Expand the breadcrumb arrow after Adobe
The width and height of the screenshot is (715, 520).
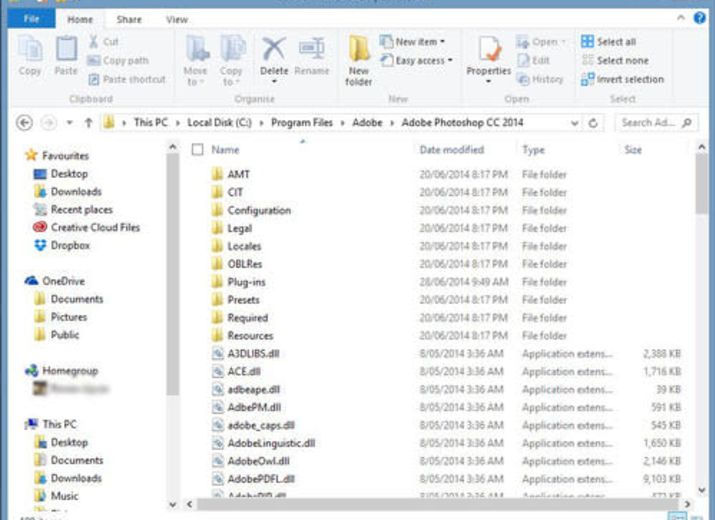click(392, 123)
